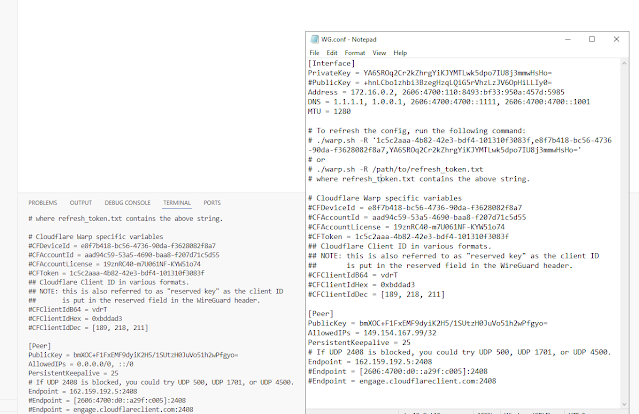Switch to the DEBUG CONSOLE tab
This screenshot has height=414, width=639.
[127, 203]
